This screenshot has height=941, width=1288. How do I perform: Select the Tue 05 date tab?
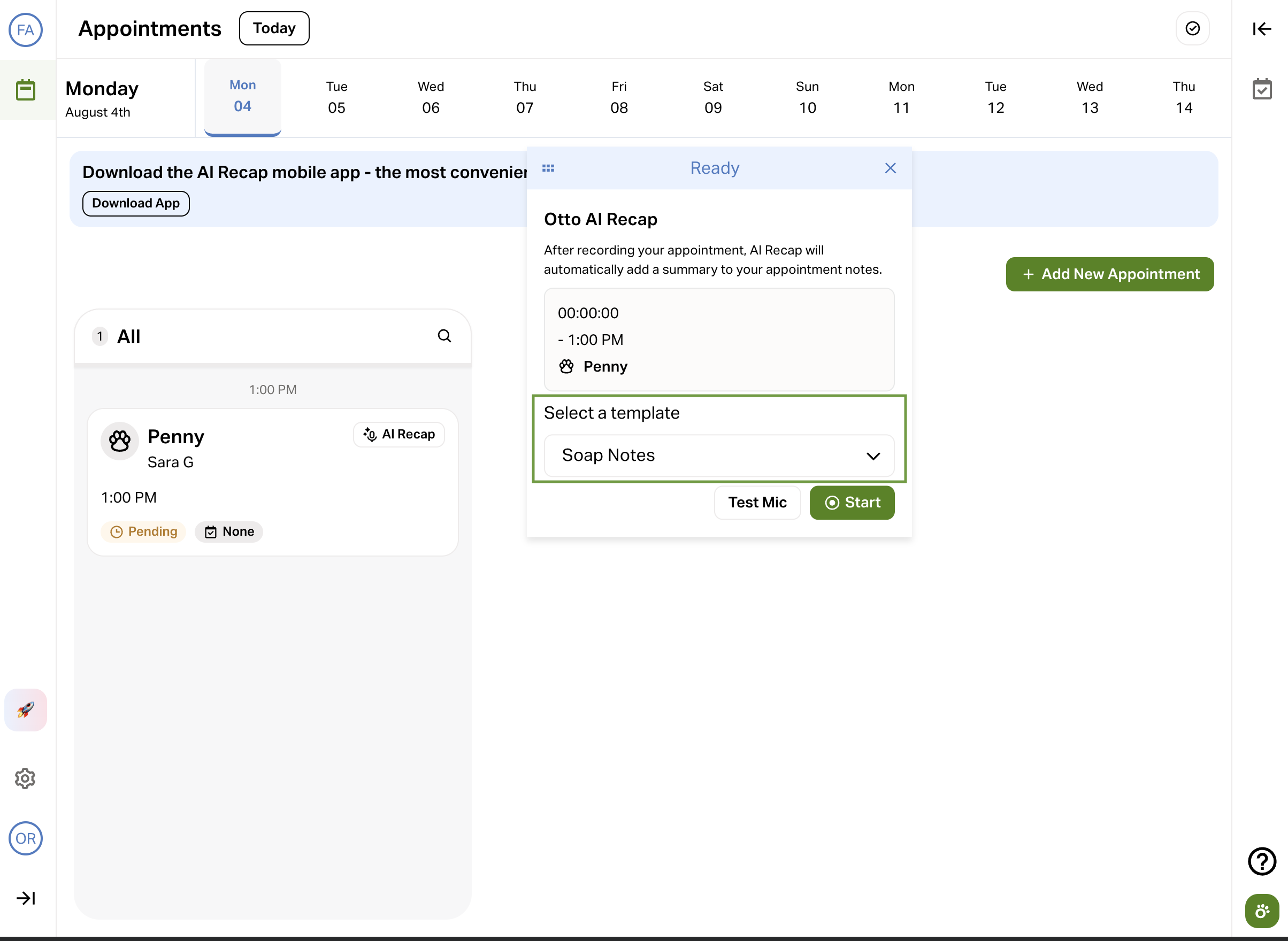tap(336, 97)
